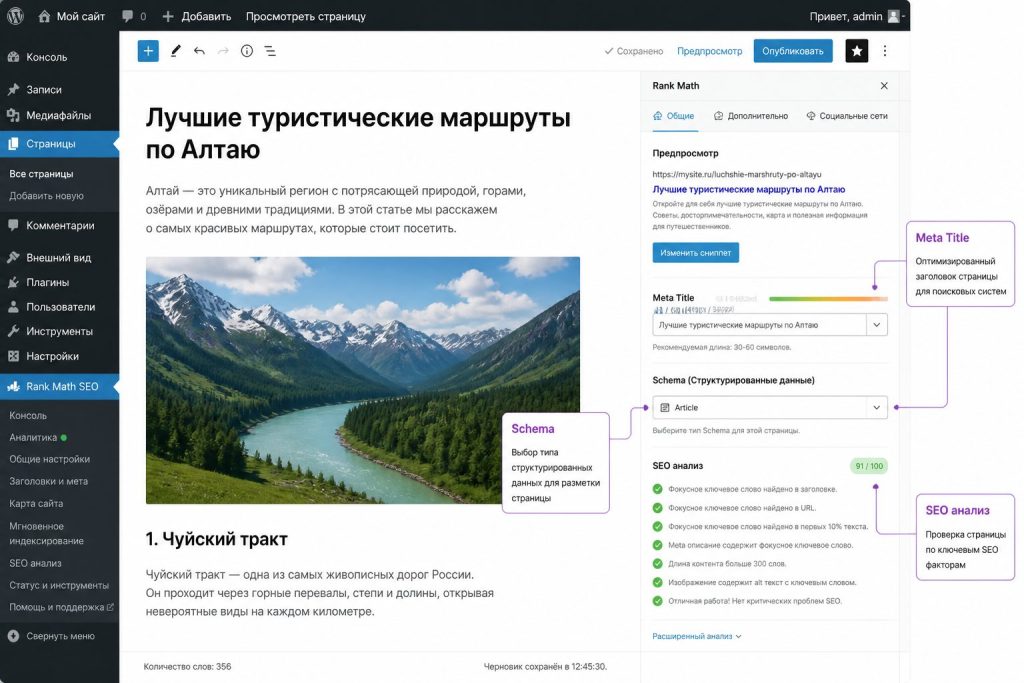Click the redo arrow
Screen dimensions: 1024x683
click(223, 51)
